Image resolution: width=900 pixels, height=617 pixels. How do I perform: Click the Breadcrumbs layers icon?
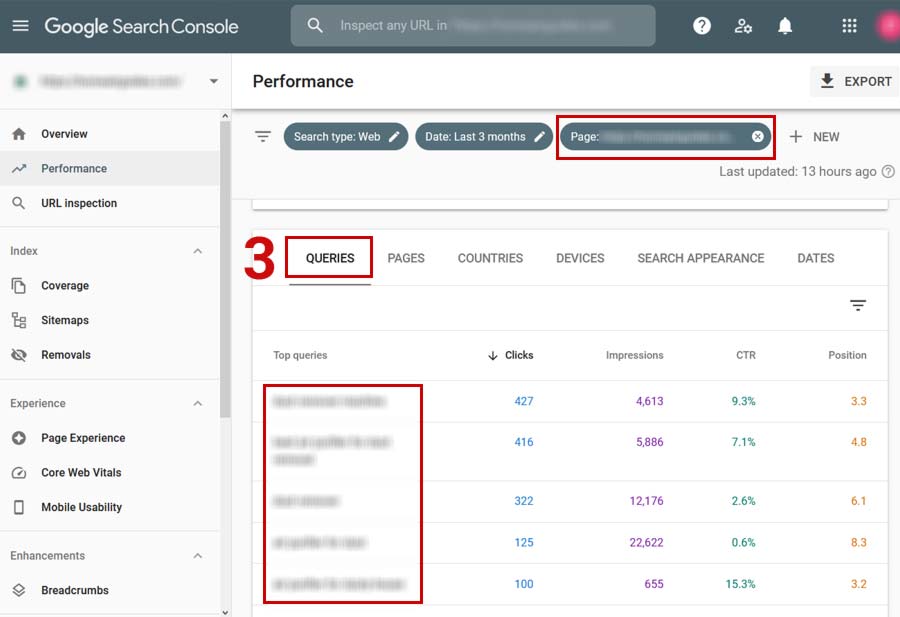(19, 590)
